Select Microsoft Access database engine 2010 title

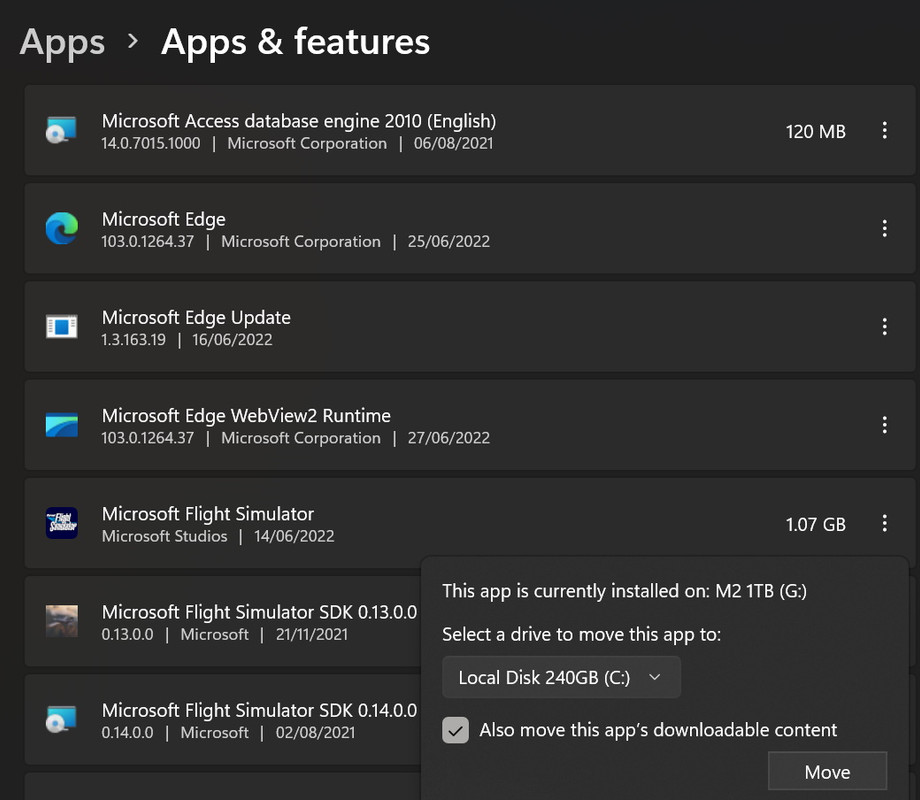(299, 121)
